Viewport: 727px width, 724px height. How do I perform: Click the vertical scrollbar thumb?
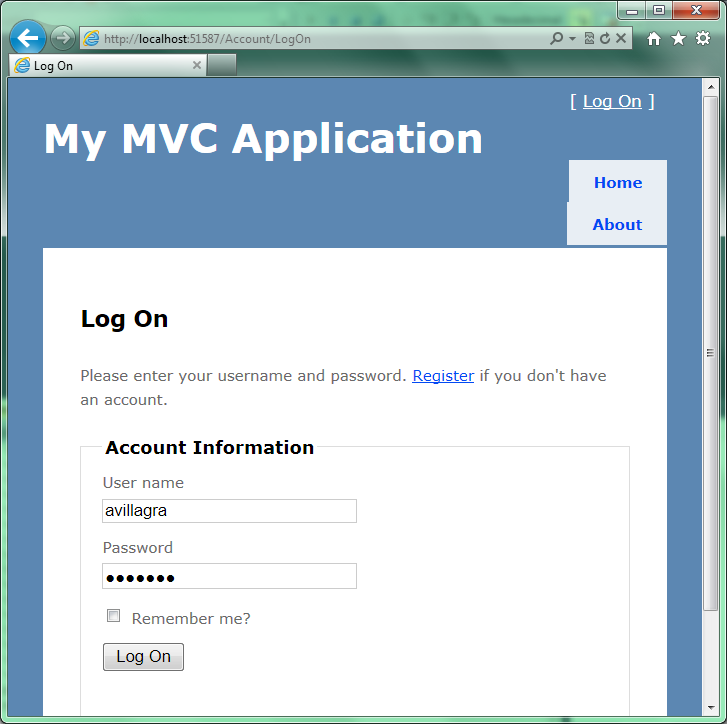point(710,353)
